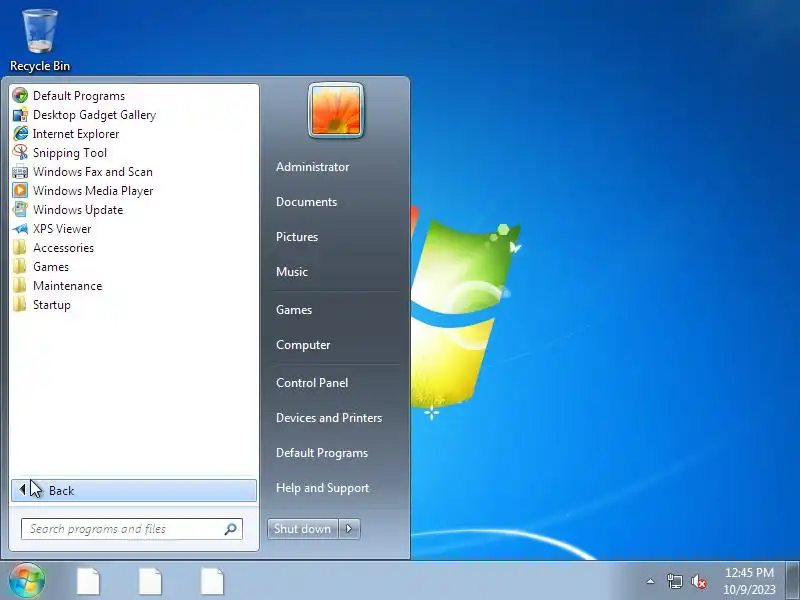Click the search magnifier icon
800x600 pixels.
coord(231,529)
